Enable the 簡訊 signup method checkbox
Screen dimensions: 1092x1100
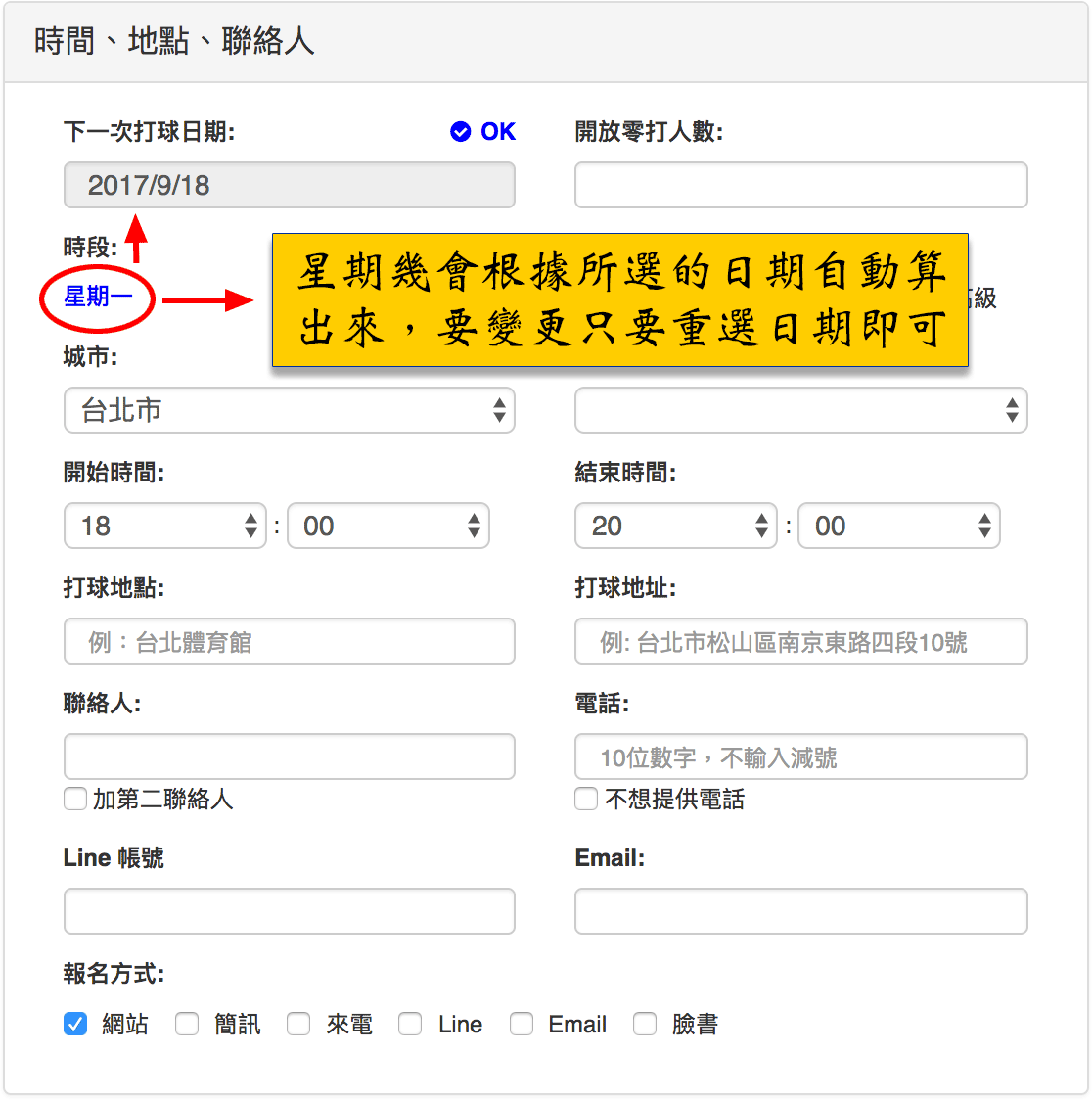coord(187,1025)
